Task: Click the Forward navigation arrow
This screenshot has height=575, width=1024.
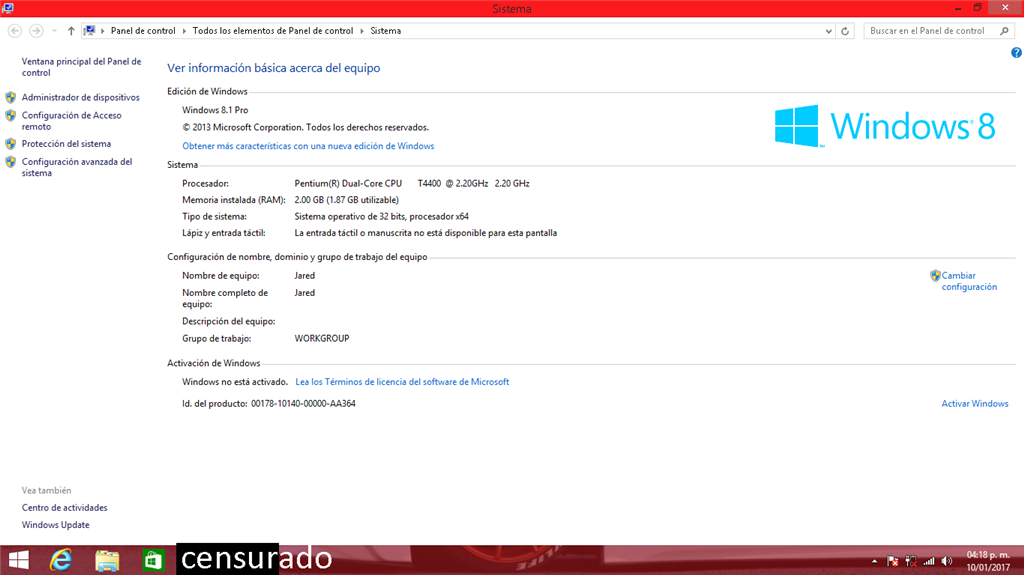Action: (37, 31)
